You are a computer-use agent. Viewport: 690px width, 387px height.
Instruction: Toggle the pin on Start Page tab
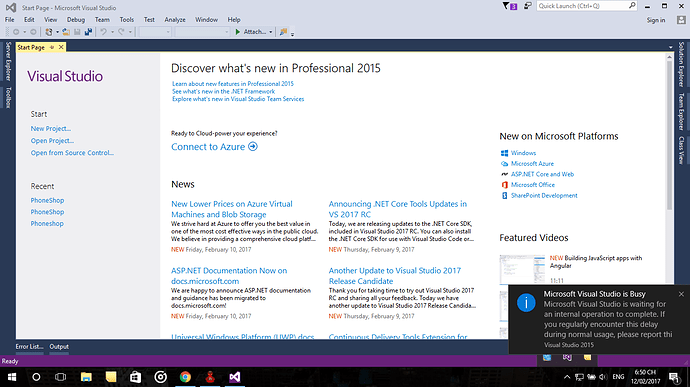click(52, 47)
